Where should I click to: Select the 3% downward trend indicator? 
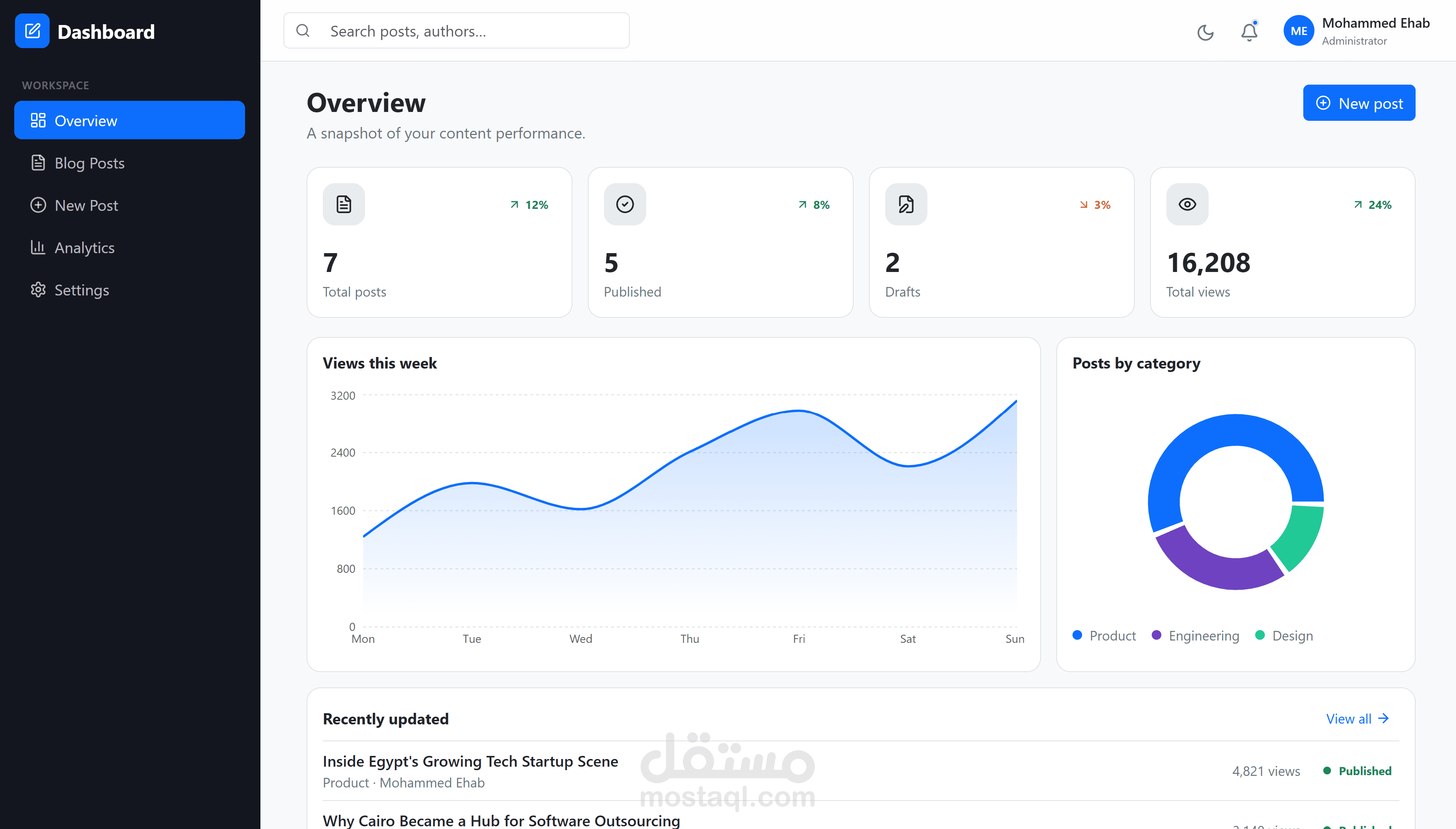click(1095, 204)
